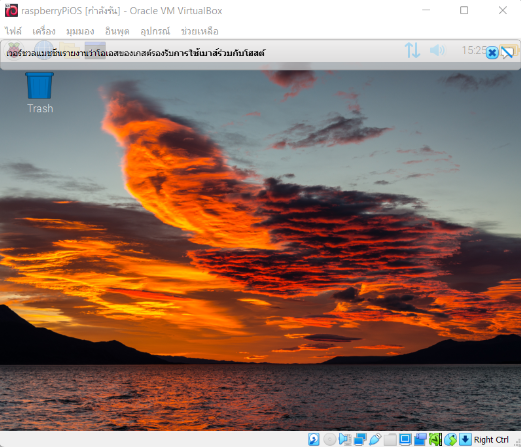
Task: Open the ช่วยเหลือ menu
Action: pos(200,31)
